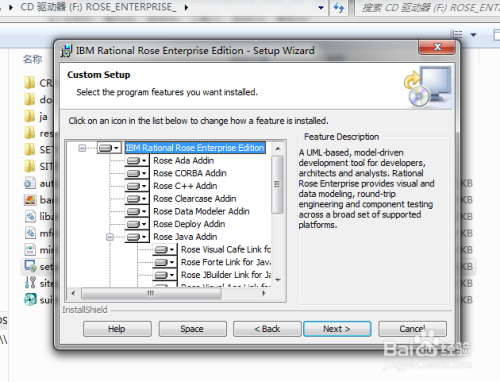Select Rose C++ Addin feature text
The height and width of the screenshot is (382, 500).
(x=185, y=186)
